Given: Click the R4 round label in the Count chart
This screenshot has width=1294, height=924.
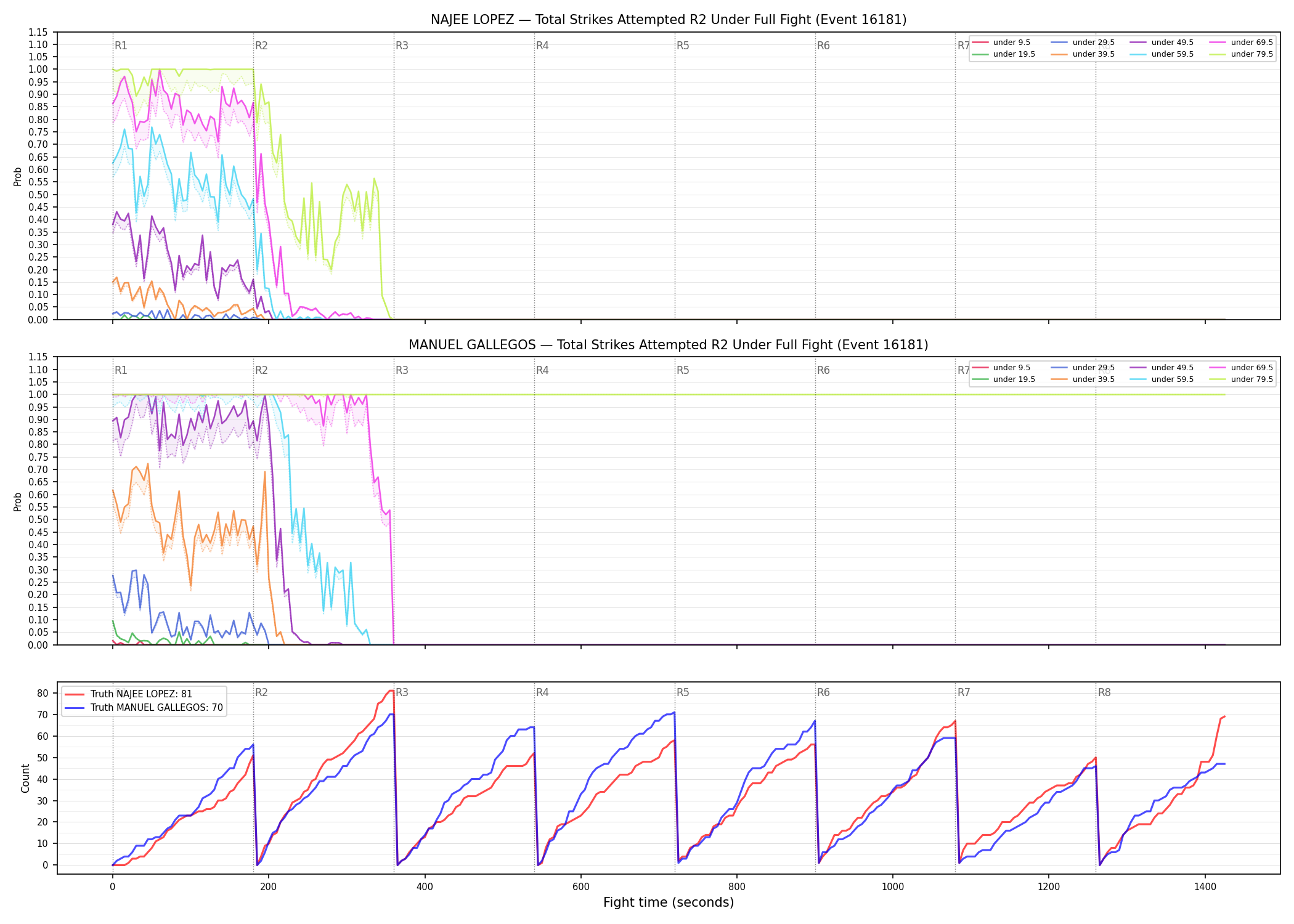Looking at the screenshot, I should pyautogui.click(x=542, y=692).
